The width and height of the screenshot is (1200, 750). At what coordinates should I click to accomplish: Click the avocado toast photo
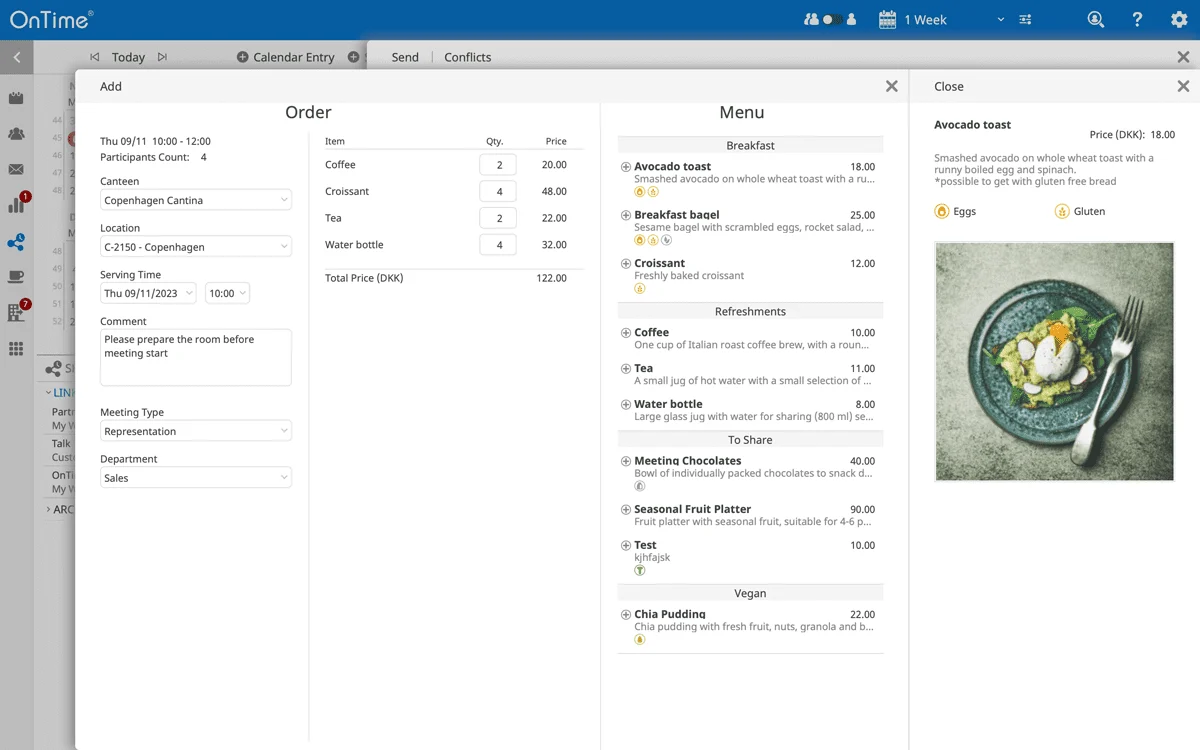(1054, 361)
